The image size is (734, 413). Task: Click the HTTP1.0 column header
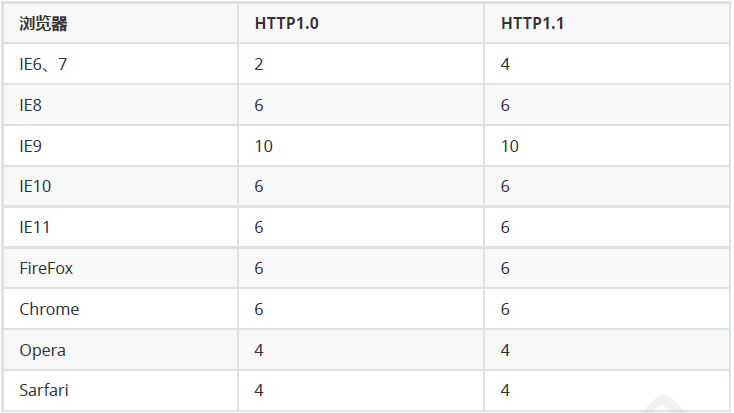point(286,23)
